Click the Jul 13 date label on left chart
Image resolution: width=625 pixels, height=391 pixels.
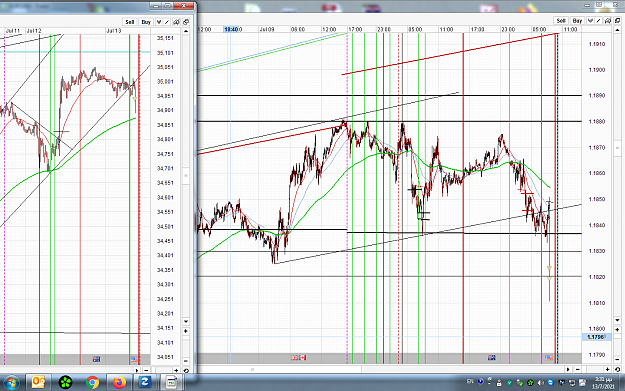tap(114, 31)
